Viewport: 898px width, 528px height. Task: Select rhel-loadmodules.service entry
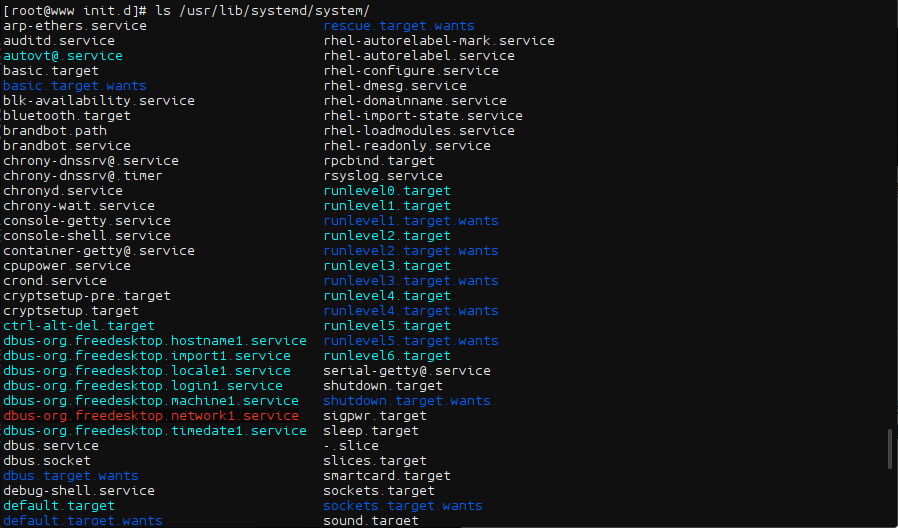click(x=419, y=131)
